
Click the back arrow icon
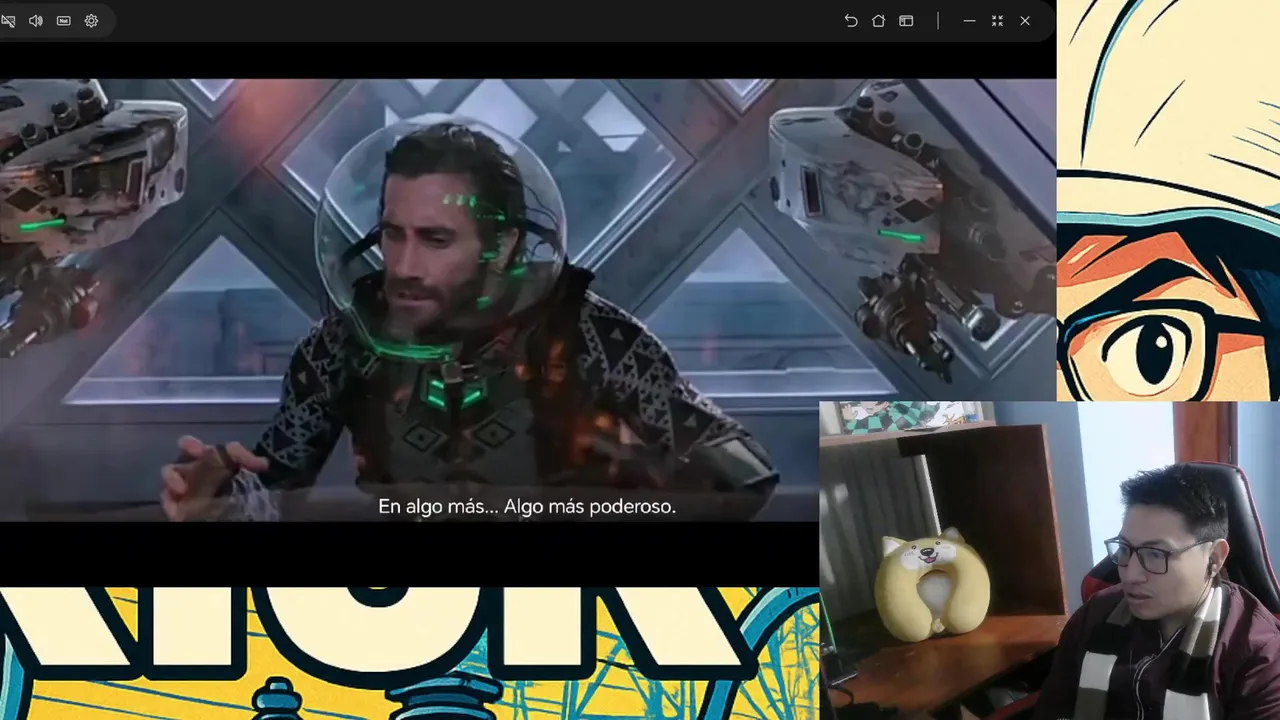click(851, 21)
